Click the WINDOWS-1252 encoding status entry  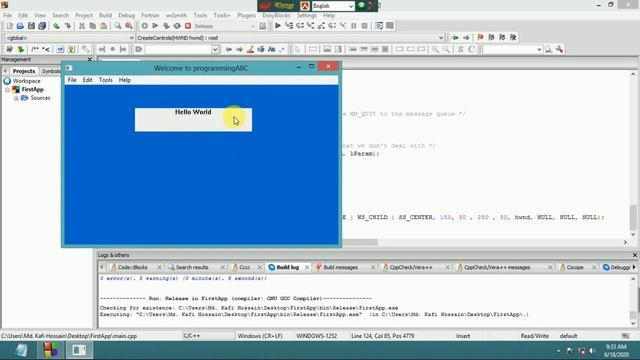[316, 336]
